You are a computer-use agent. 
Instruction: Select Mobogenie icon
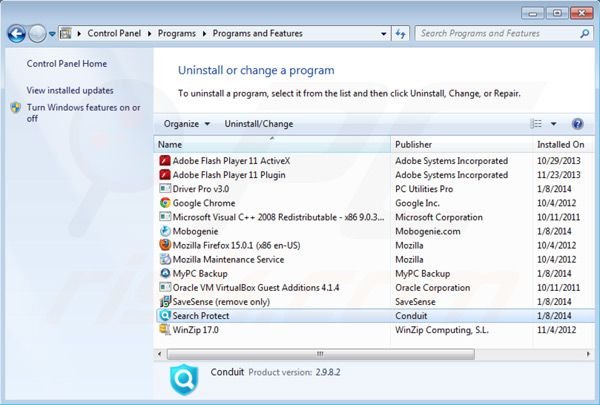click(165, 231)
